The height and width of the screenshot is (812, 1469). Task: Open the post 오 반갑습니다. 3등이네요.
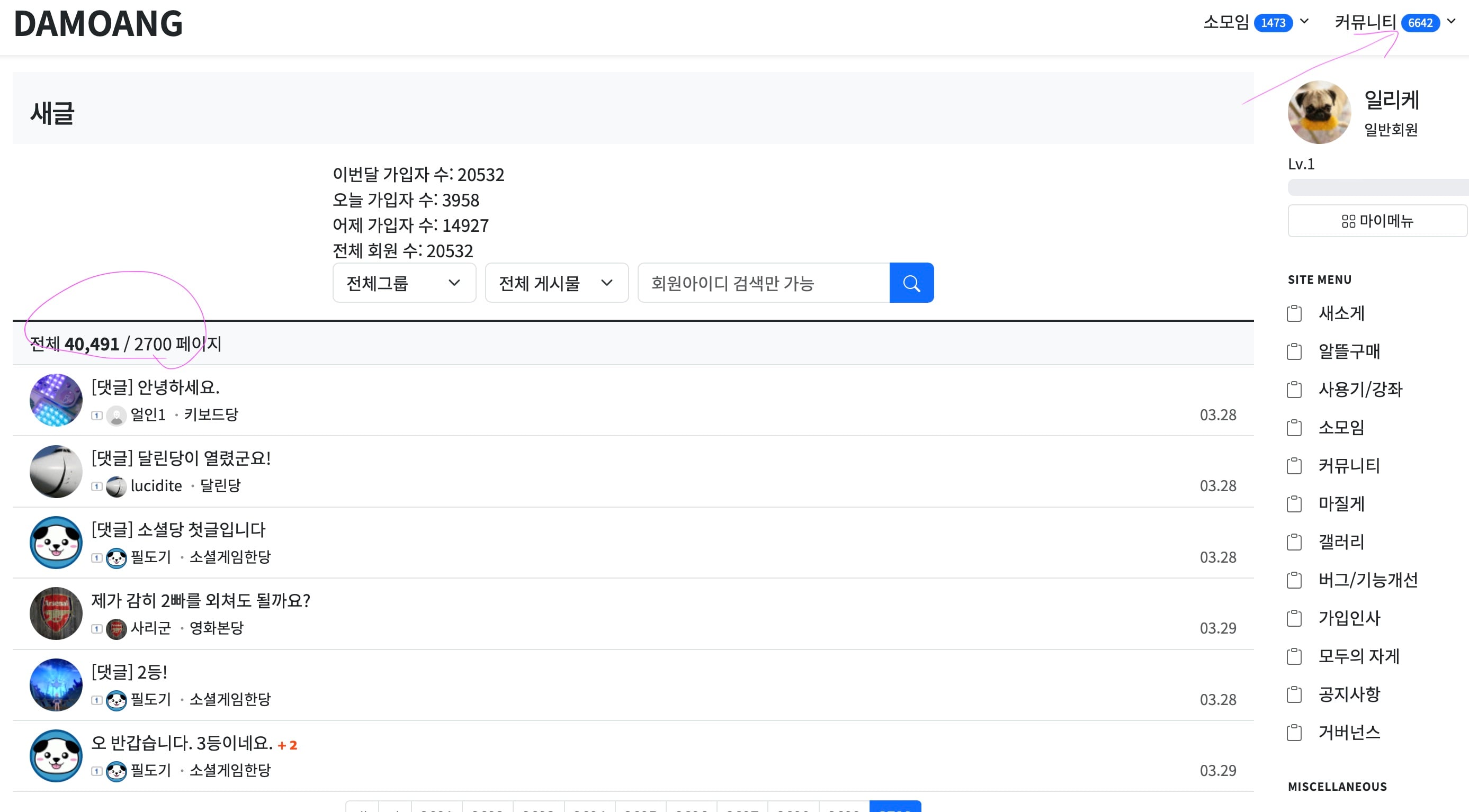182,743
